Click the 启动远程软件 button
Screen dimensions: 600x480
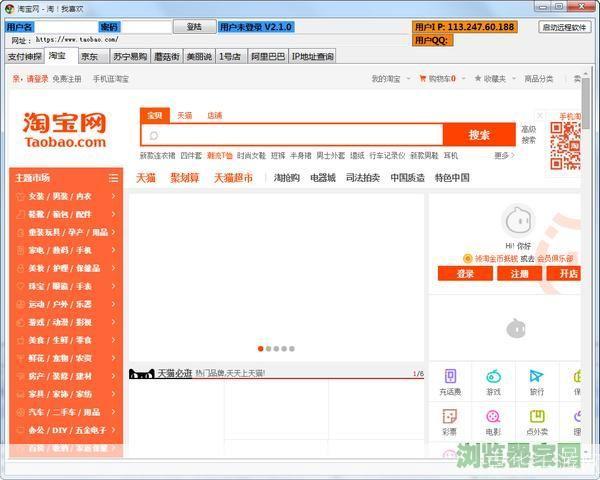pyautogui.click(x=565, y=27)
